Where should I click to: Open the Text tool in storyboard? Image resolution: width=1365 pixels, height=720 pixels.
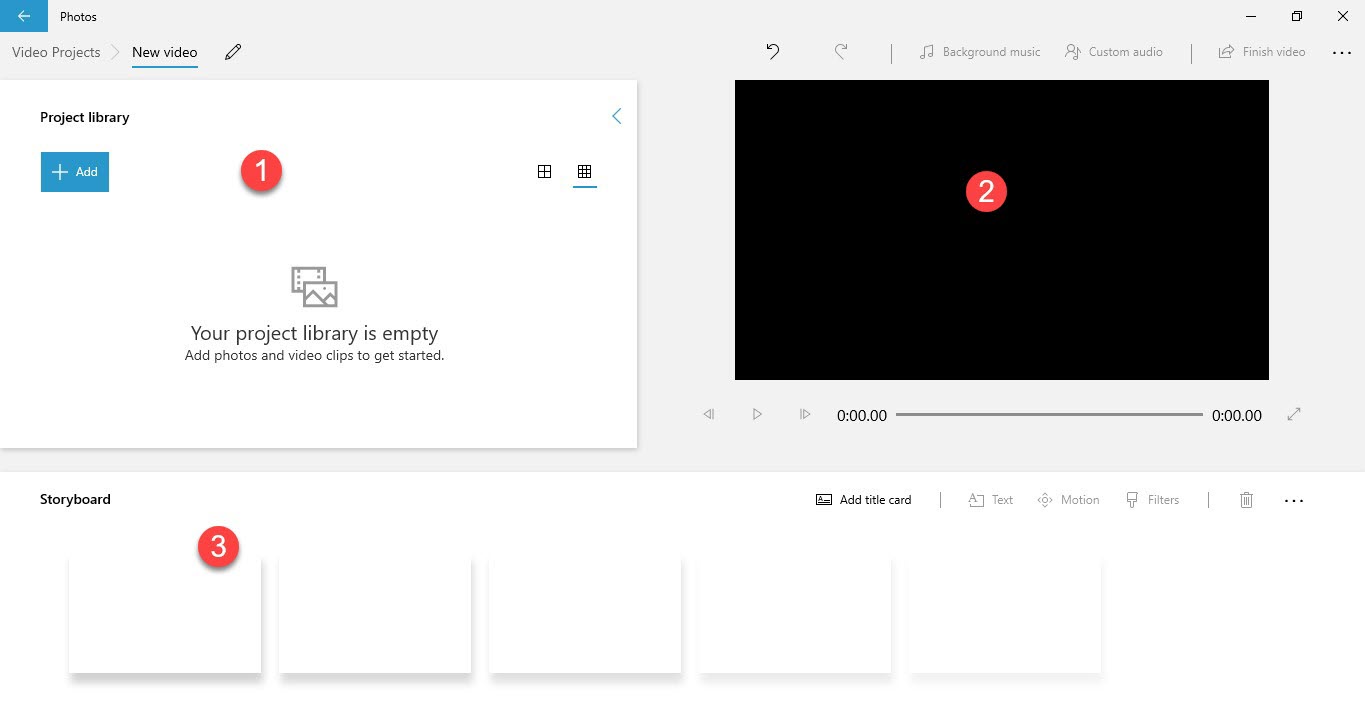click(x=991, y=500)
